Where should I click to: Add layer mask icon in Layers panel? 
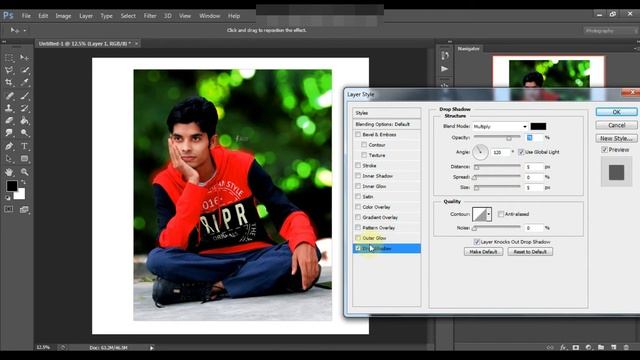(x=576, y=347)
